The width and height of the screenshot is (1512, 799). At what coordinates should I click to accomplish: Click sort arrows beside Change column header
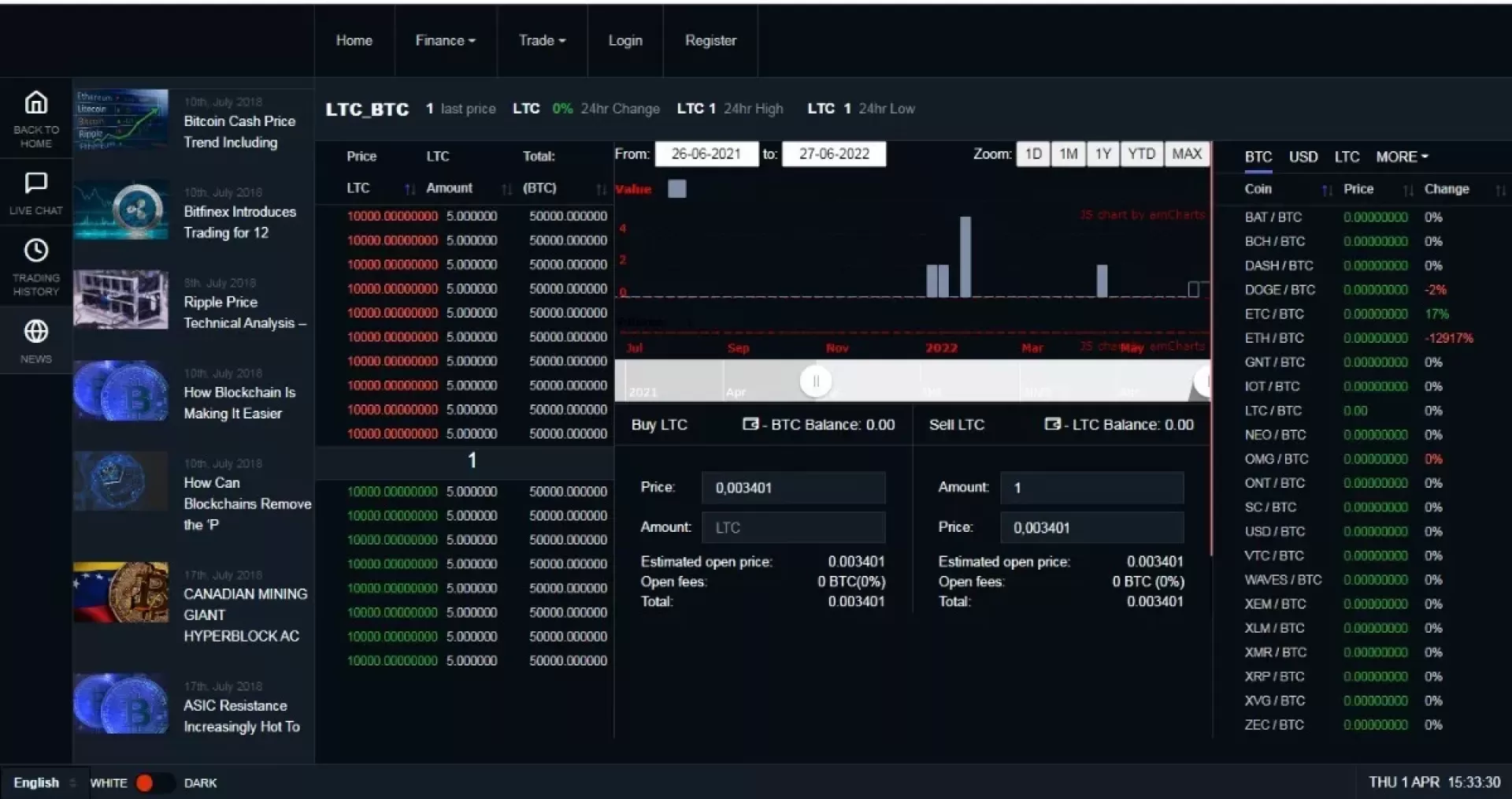pyautogui.click(x=1500, y=190)
